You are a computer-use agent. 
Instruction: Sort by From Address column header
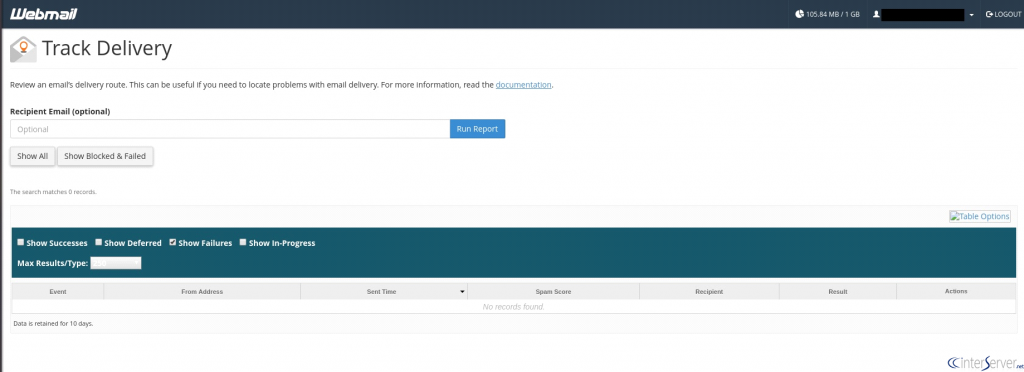point(202,292)
